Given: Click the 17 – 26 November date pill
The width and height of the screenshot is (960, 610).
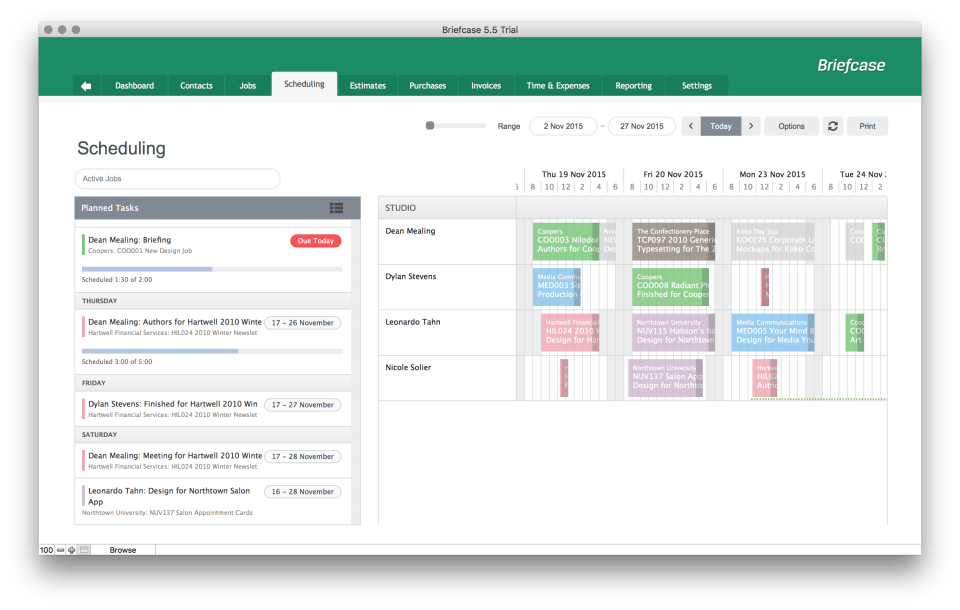Looking at the screenshot, I should point(302,323).
